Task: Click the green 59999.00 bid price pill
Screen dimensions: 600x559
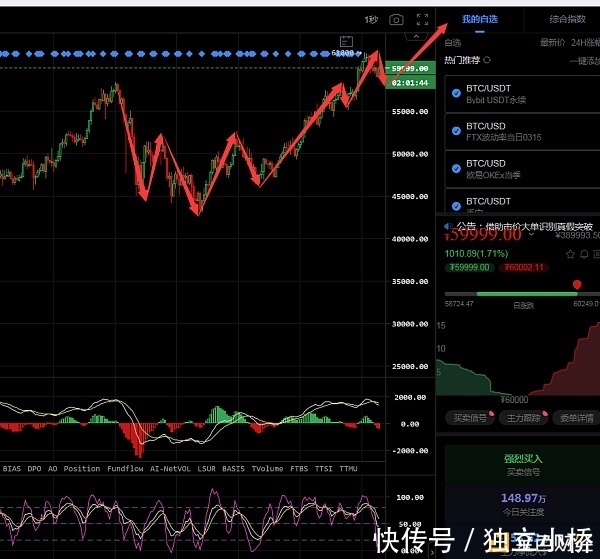Action: [470, 267]
